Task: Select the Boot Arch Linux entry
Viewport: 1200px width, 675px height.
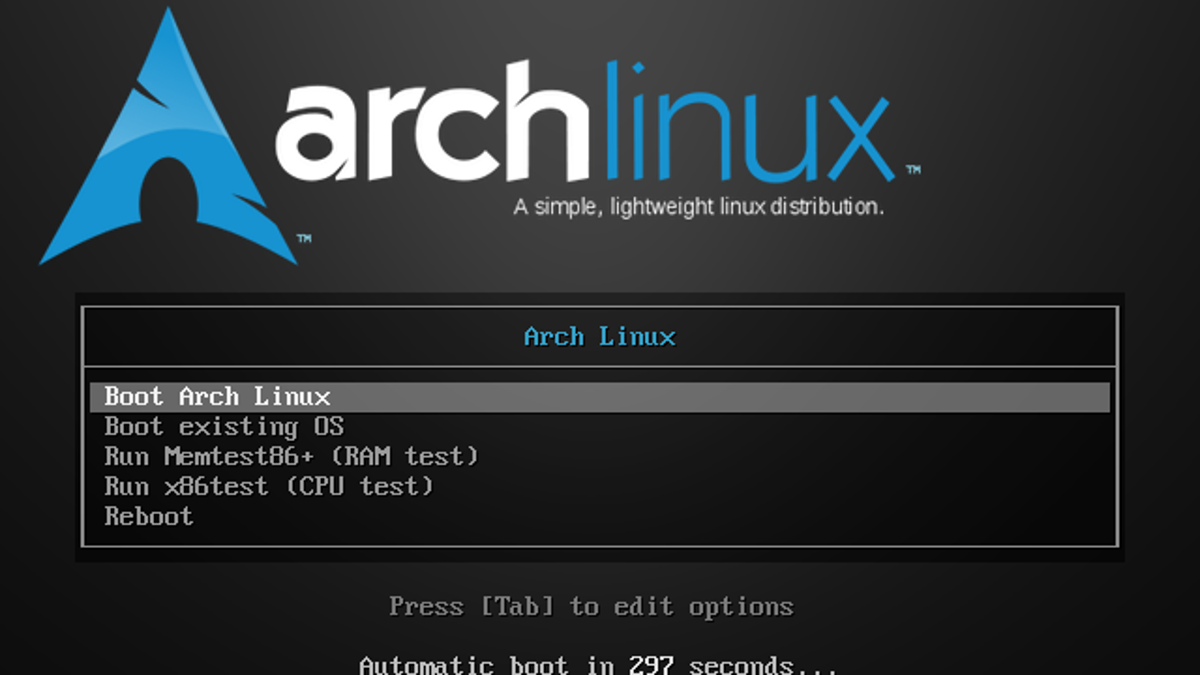Action: coord(599,396)
